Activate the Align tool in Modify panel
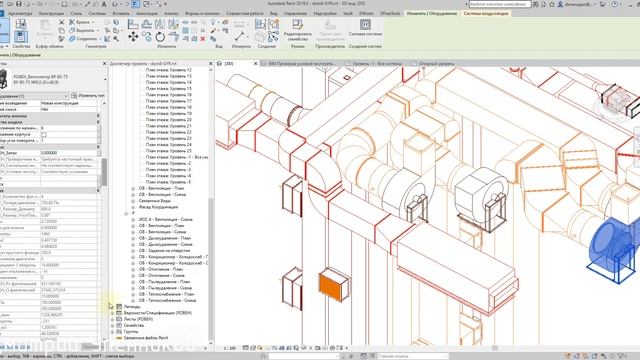Viewport: 640px width, 360px height. pos(133,24)
